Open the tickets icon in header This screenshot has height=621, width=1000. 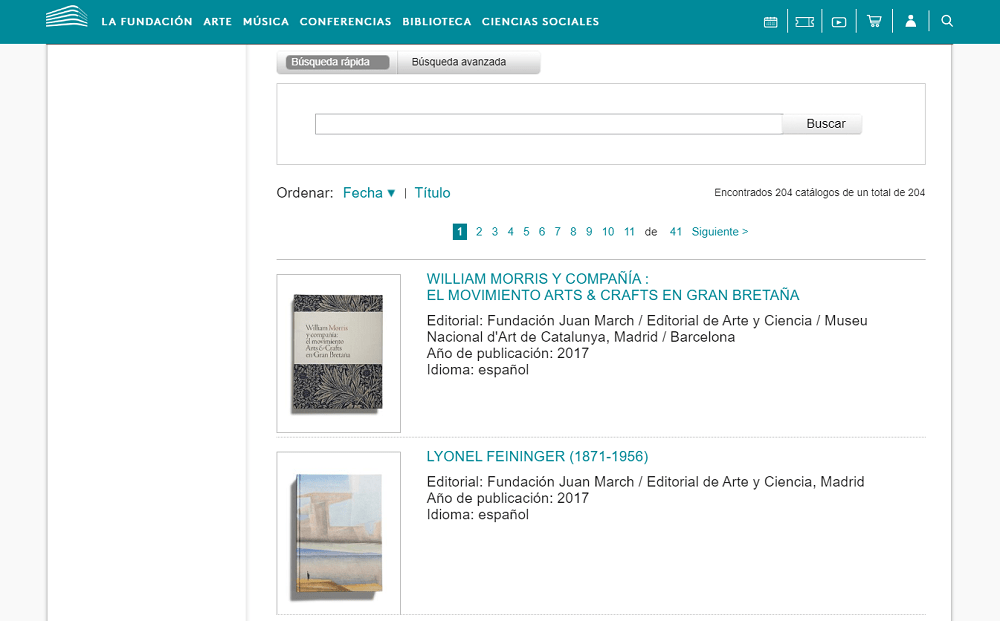tap(805, 22)
